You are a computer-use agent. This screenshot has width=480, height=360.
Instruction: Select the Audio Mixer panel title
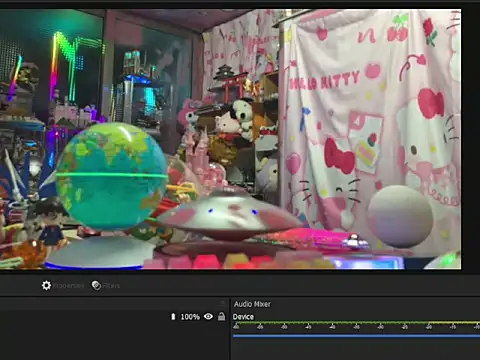tap(252, 304)
